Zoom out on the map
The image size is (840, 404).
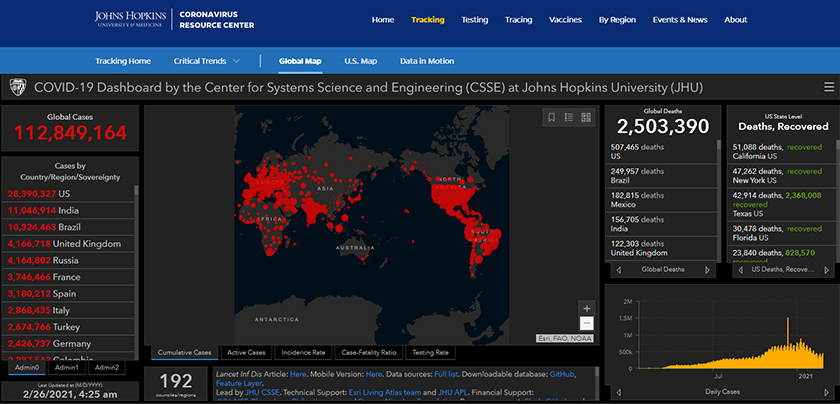click(x=587, y=323)
